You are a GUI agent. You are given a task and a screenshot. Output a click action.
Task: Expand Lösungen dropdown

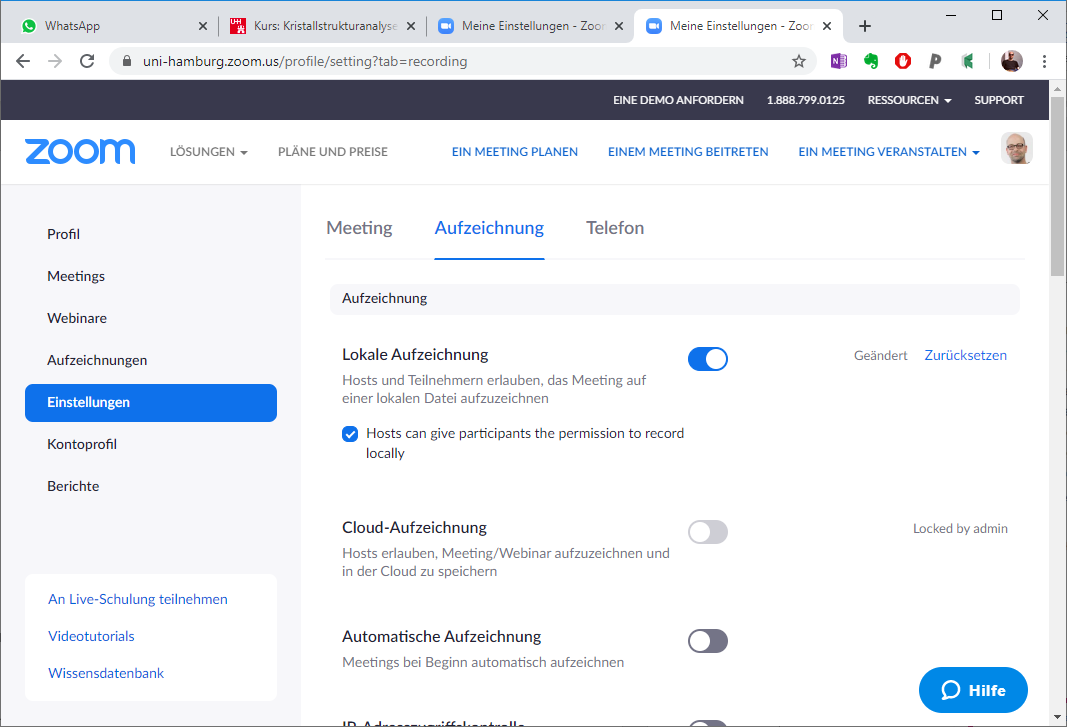click(x=208, y=152)
